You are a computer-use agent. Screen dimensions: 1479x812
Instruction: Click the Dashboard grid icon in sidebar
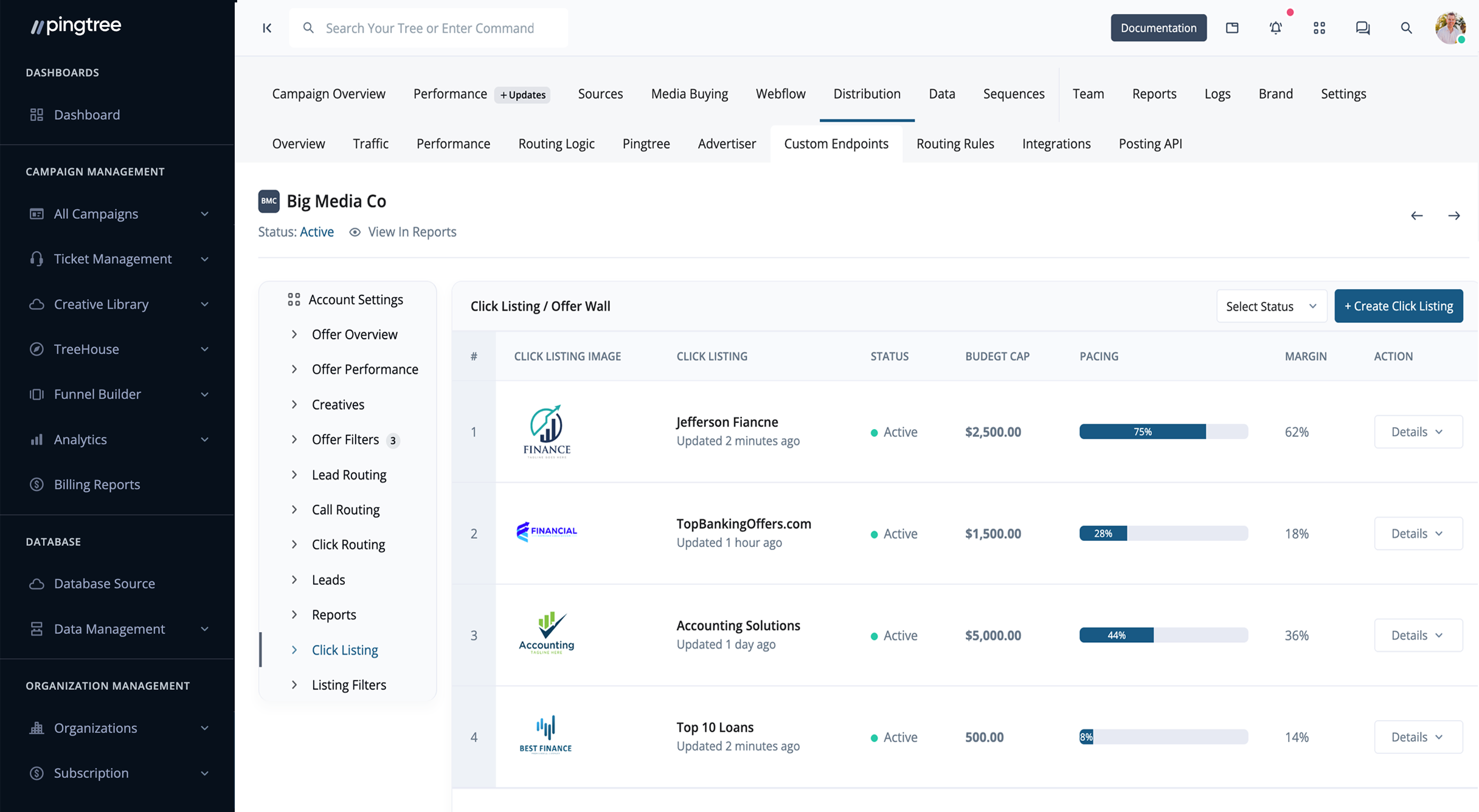(36, 115)
